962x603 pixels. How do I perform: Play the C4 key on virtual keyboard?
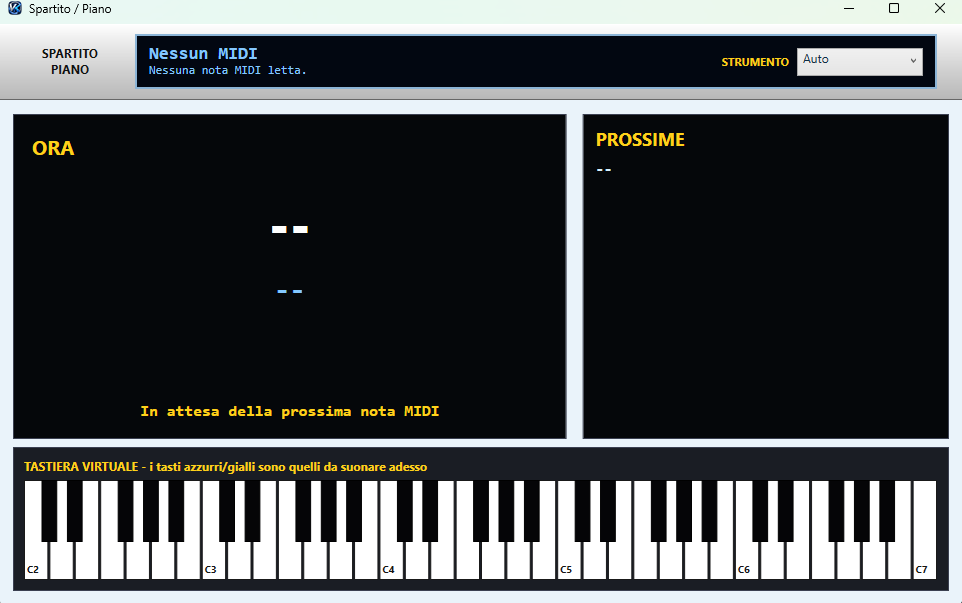coord(391,561)
